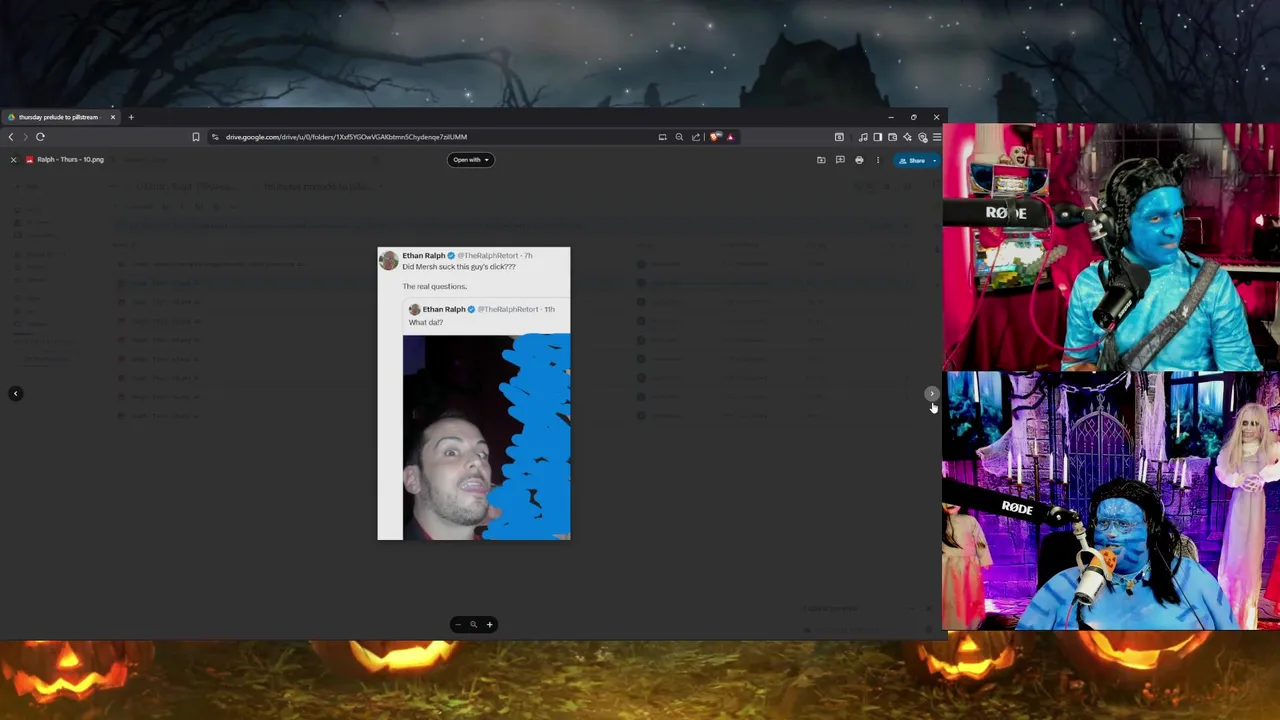Open Leo AI sparkle icon
The image size is (1280, 720).
pyautogui.click(x=907, y=137)
